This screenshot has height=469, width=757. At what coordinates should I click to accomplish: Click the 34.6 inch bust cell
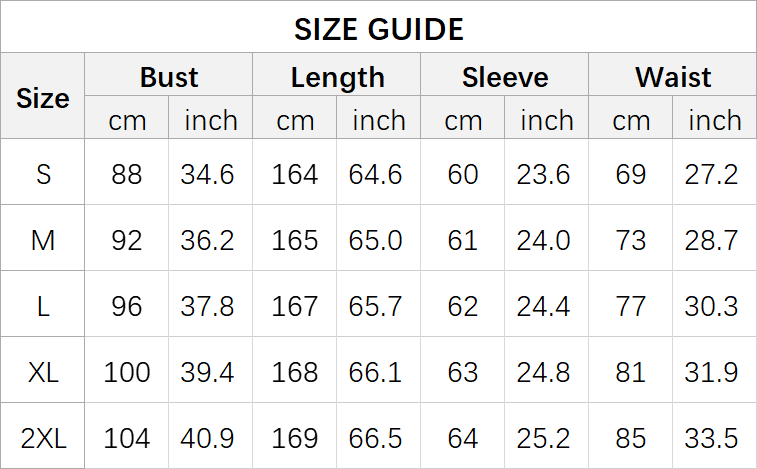pos(207,174)
